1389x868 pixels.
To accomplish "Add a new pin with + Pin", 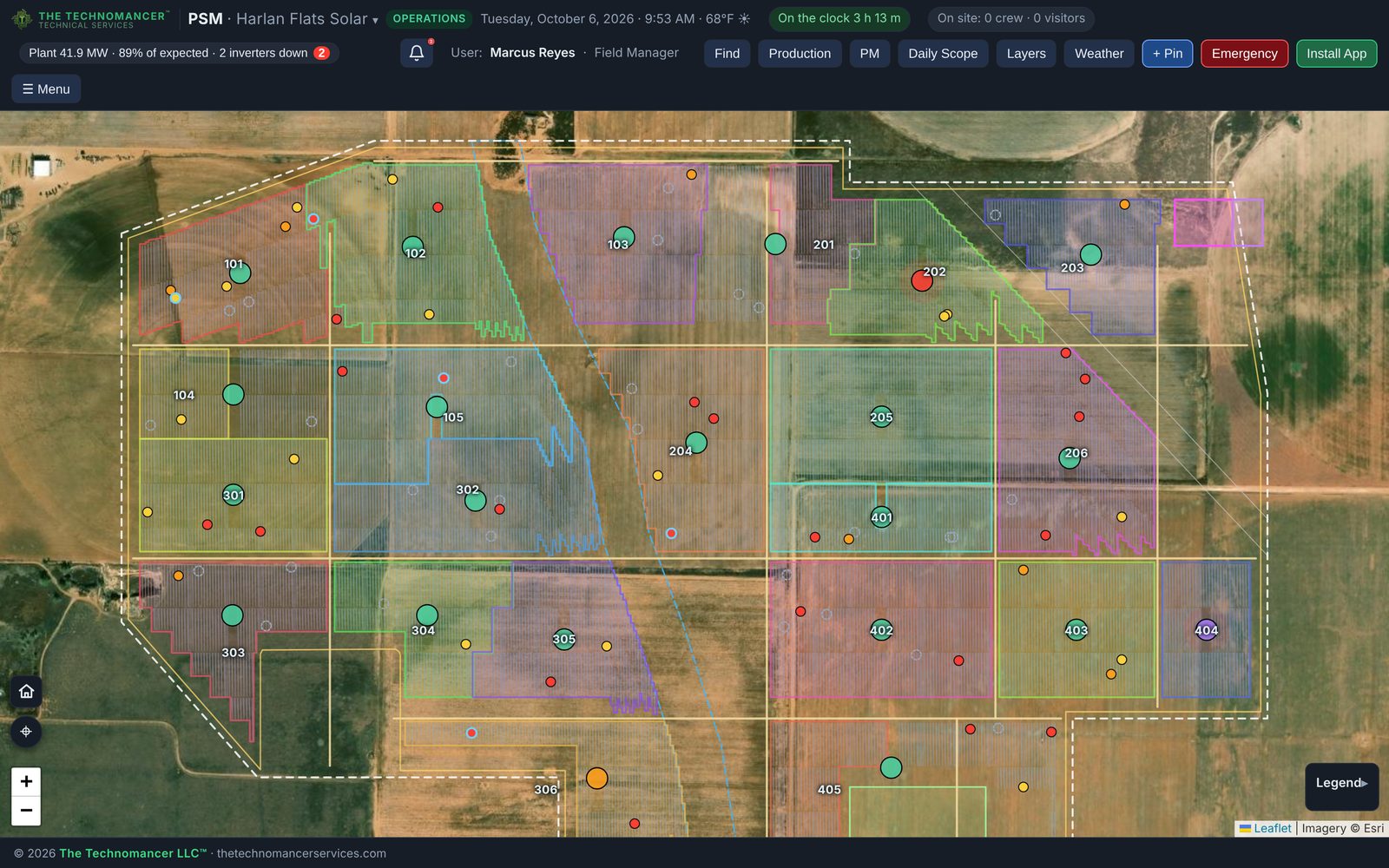I will point(1168,53).
